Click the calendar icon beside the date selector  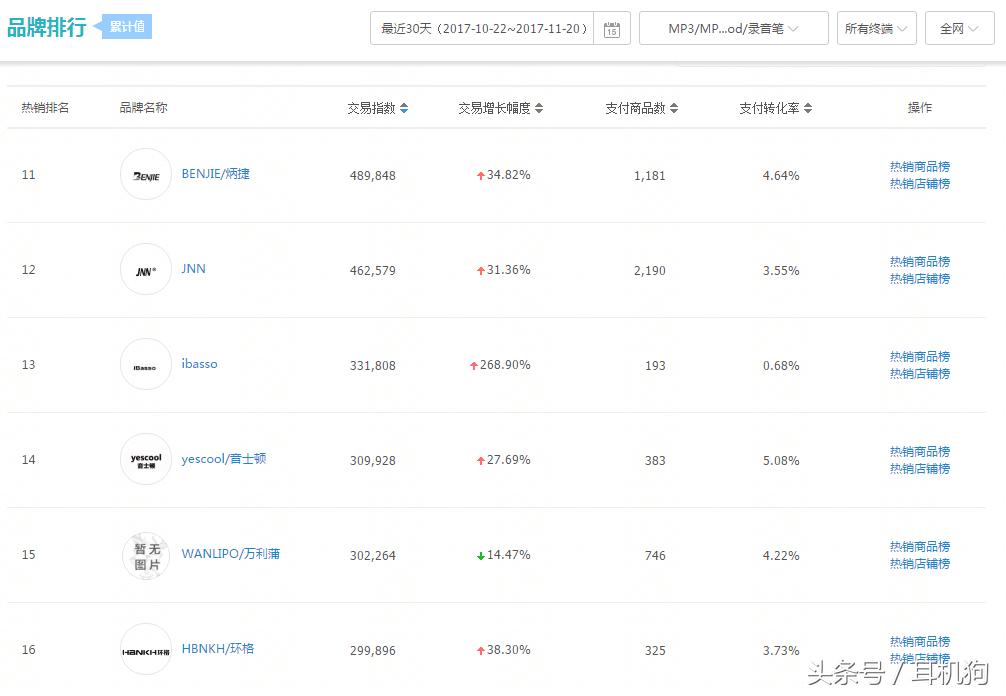tap(612, 28)
